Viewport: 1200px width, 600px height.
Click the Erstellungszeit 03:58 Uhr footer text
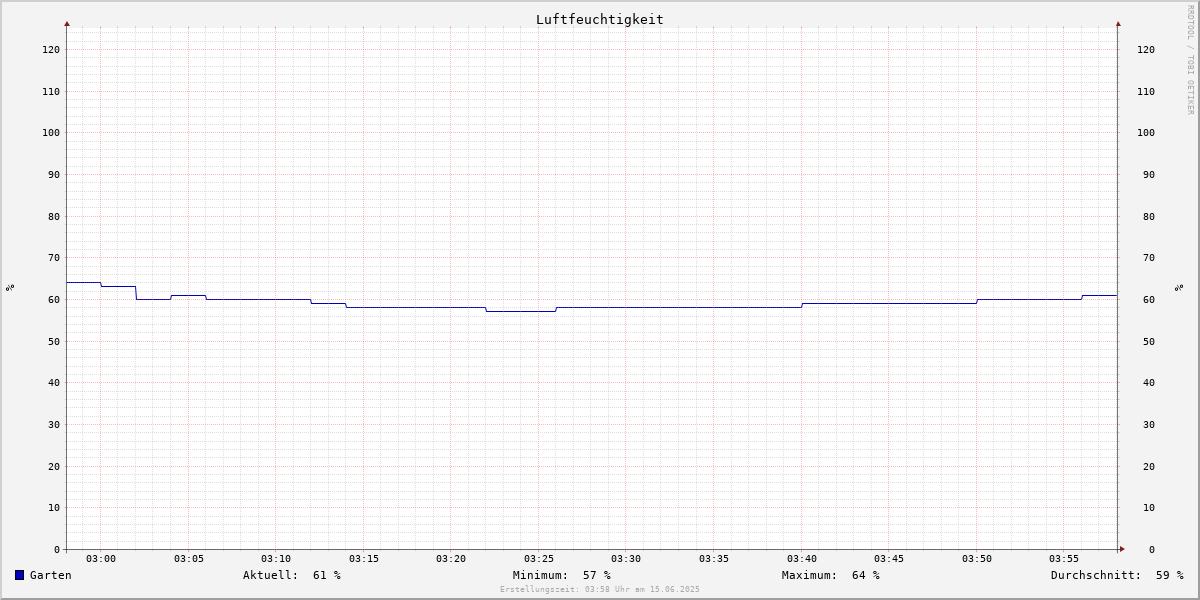coord(600,589)
